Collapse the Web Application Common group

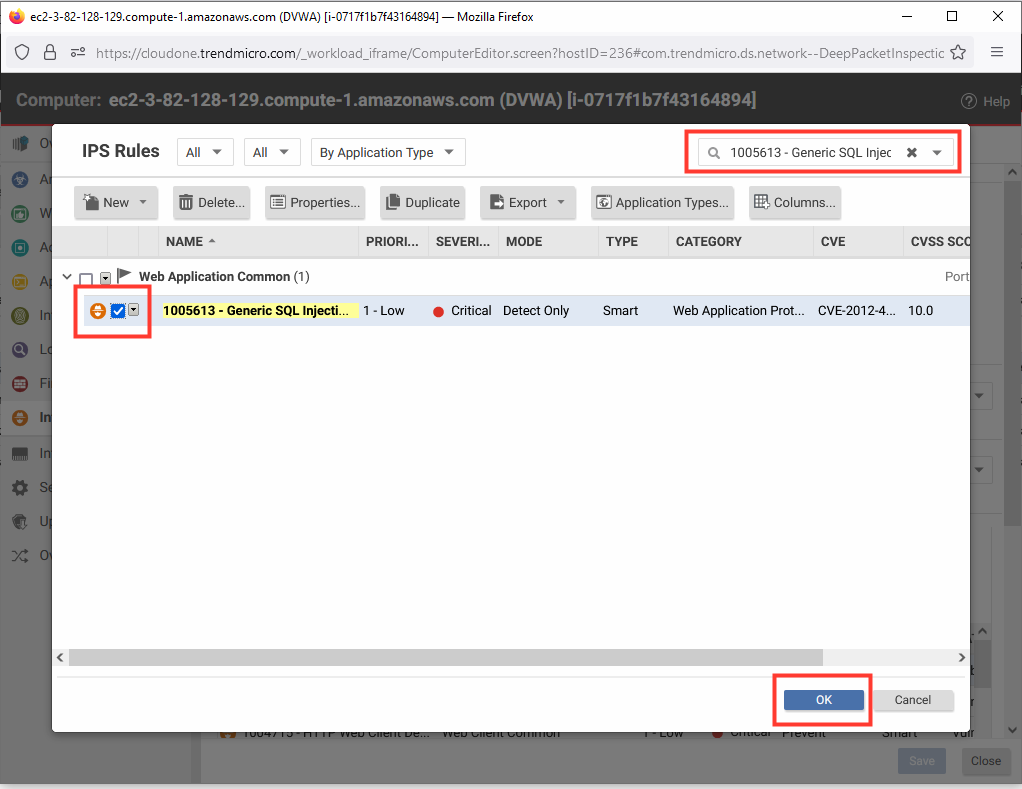66,277
